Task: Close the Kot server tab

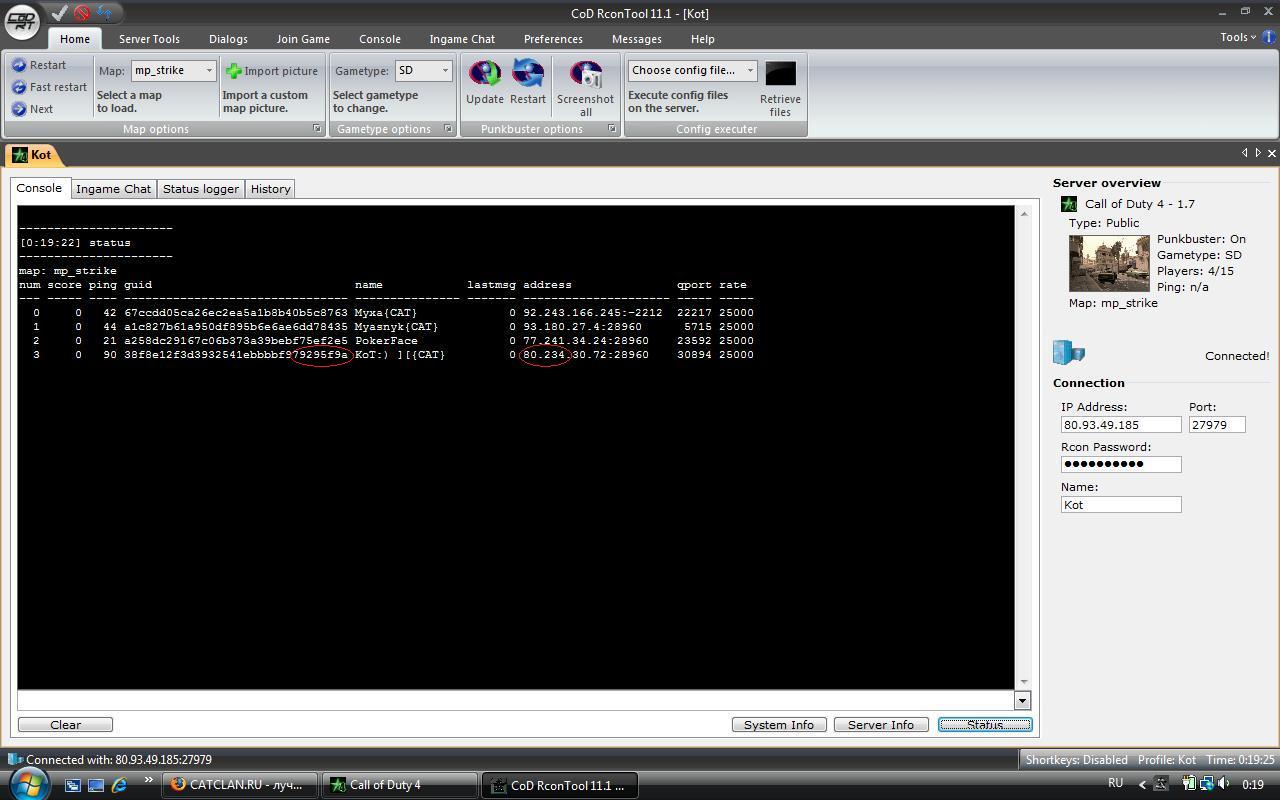Action: tap(1272, 153)
